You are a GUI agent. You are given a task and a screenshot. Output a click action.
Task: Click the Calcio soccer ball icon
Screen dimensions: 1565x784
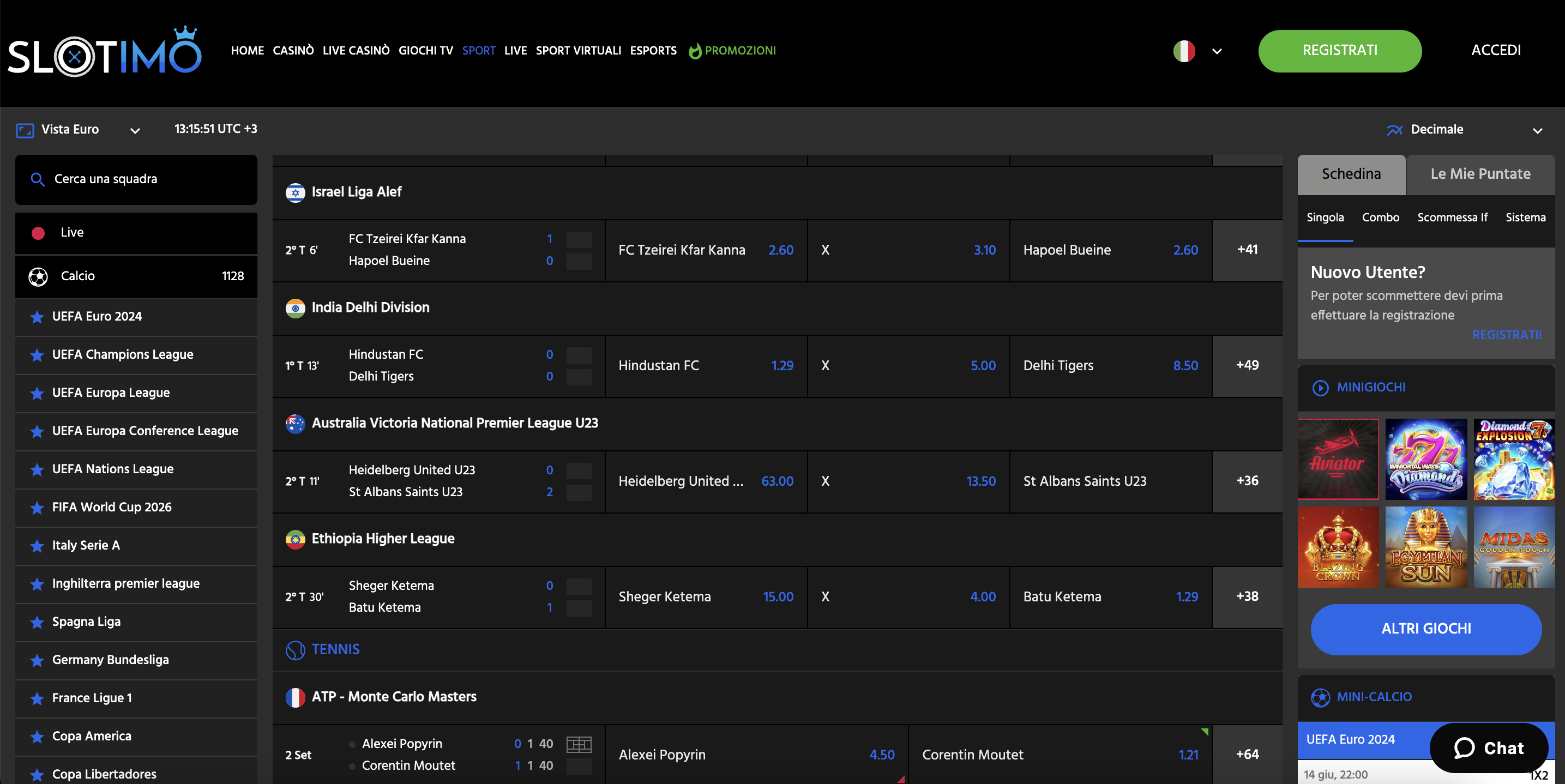click(38, 276)
